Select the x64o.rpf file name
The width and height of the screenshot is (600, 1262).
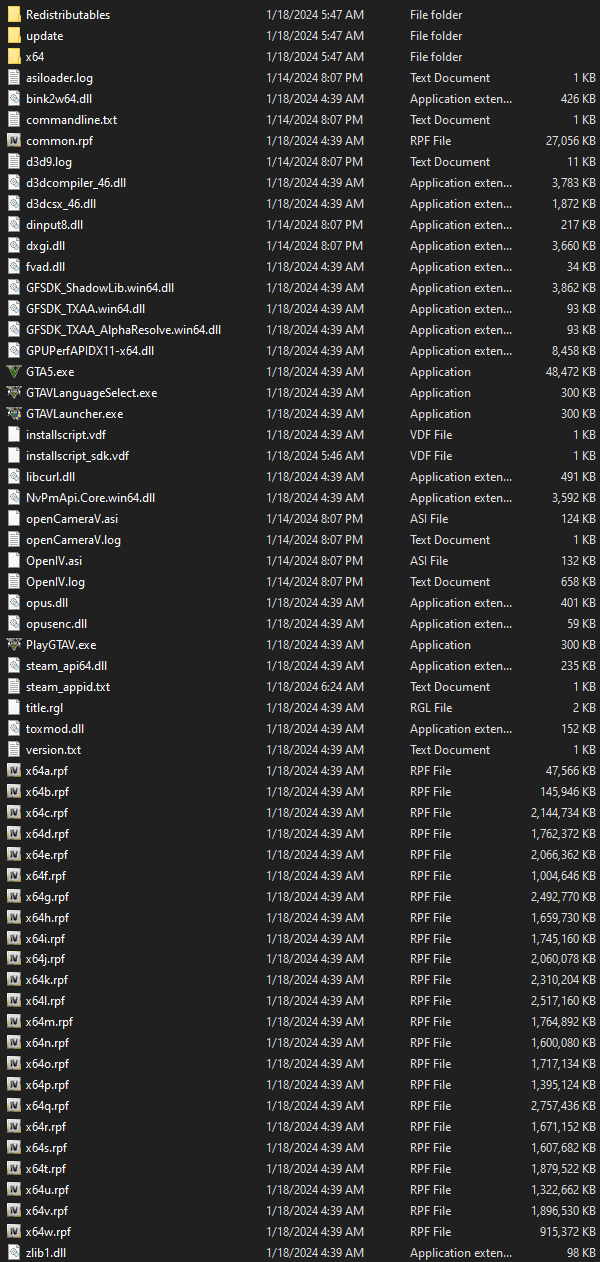[x=48, y=1064]
